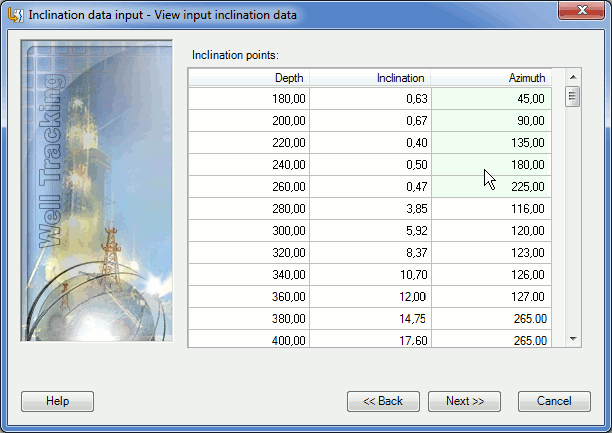Select azimuth cell 135,00

coord(491,143)
